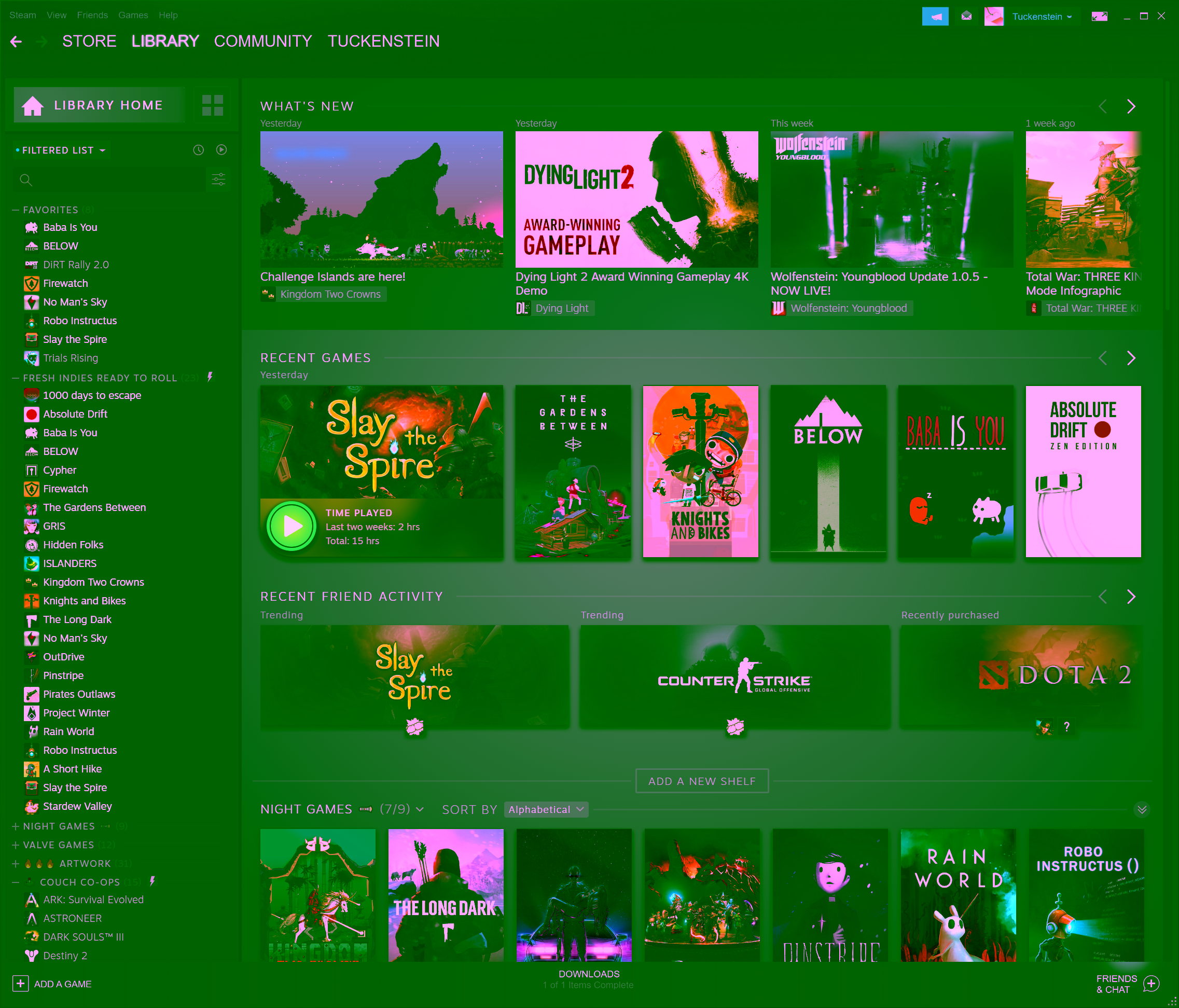Collapse Night Games shelf double-chevron icon
The width and height of the screenshot is (1179, 1008).
[1142, 809]
